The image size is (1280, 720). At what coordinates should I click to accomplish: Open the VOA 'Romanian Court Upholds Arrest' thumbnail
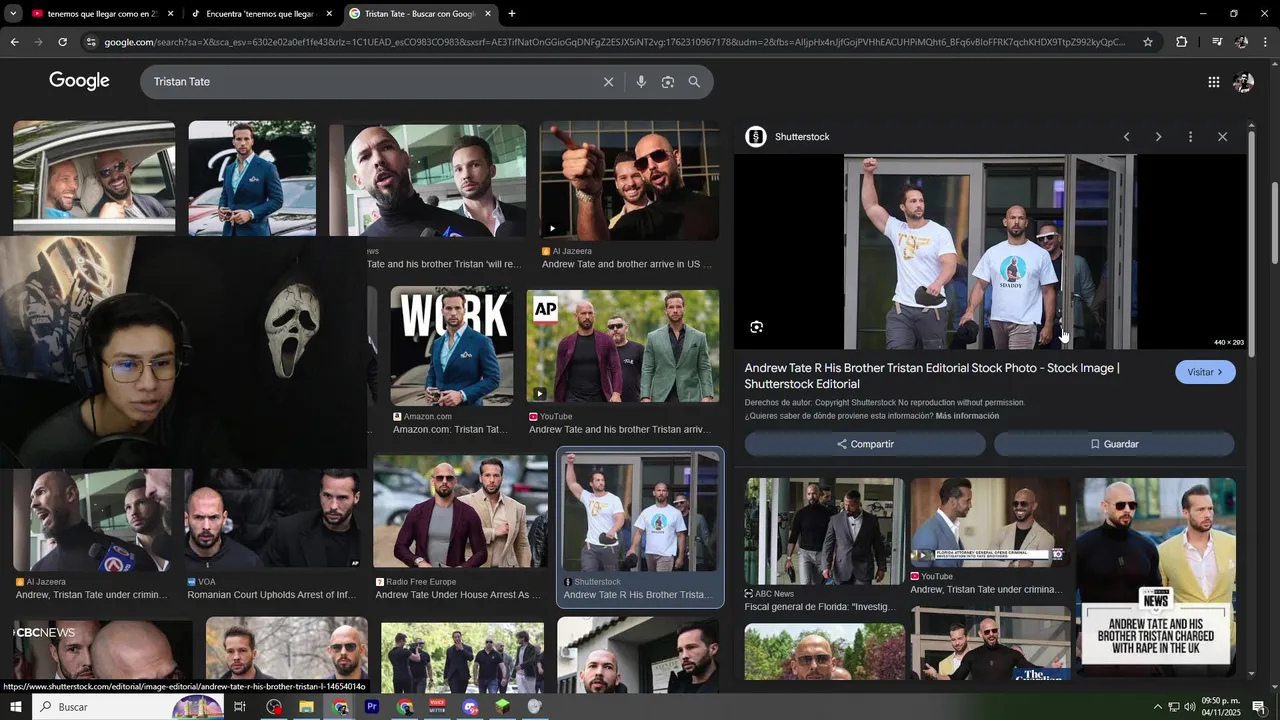[x=272, y=519]
